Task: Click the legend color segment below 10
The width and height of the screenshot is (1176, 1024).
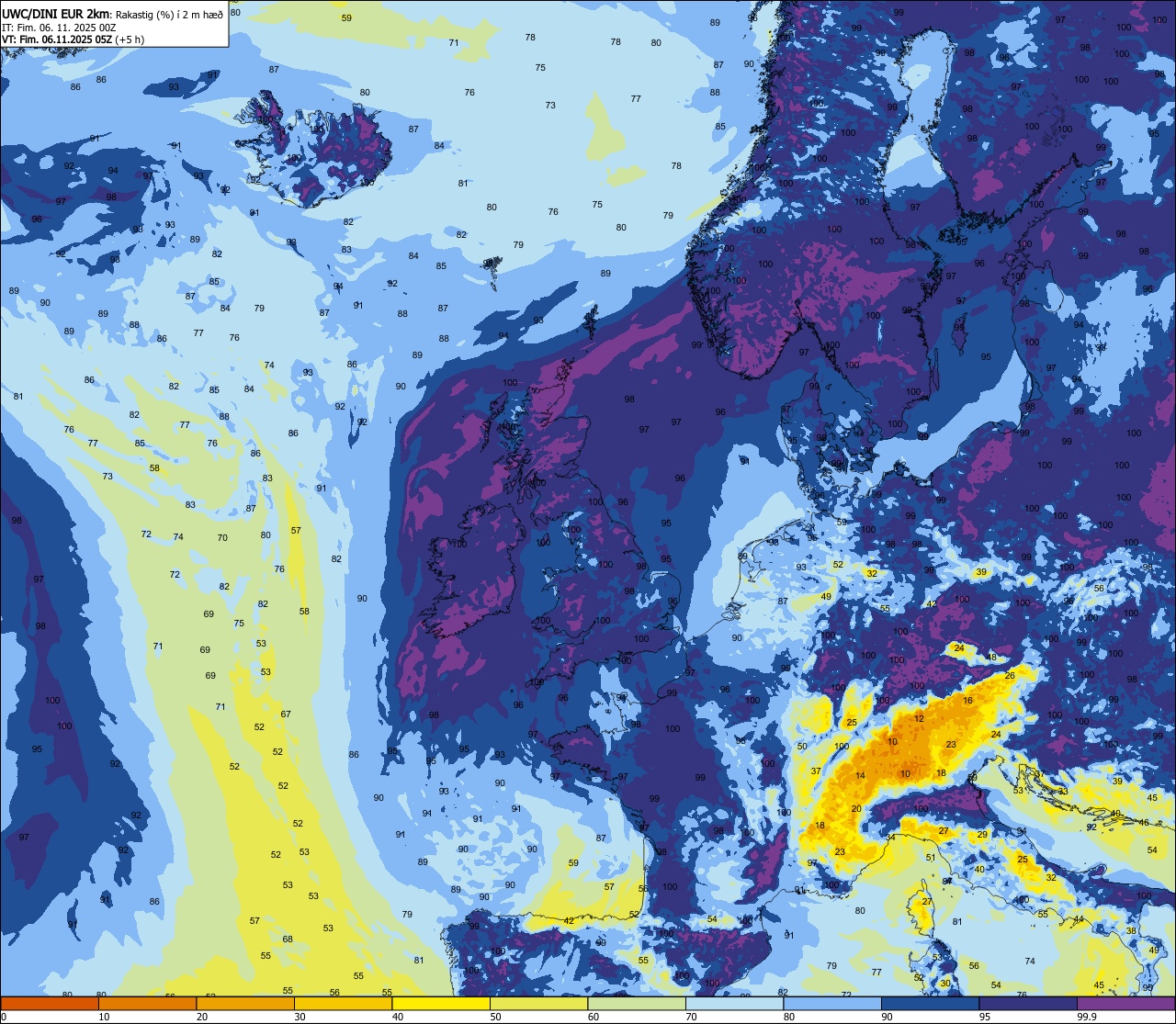Action: click(x=50, y=1003)
